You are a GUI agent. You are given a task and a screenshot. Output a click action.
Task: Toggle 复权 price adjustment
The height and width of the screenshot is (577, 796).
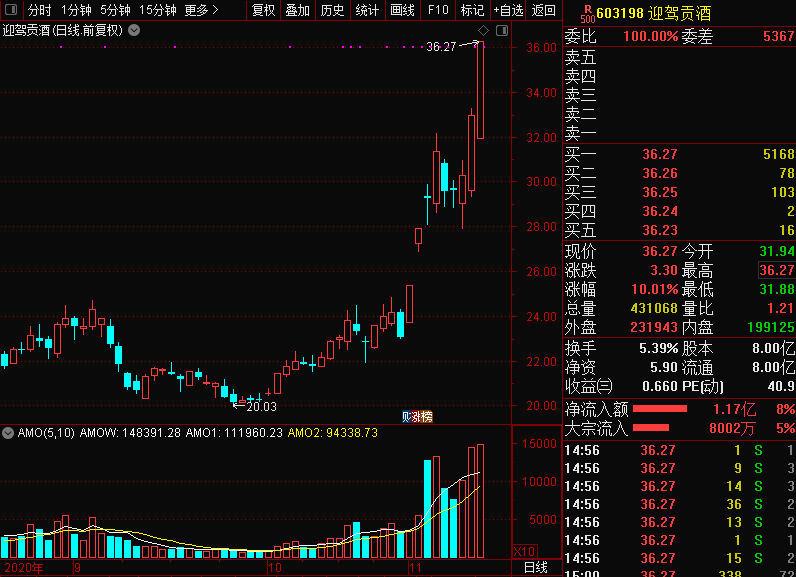click(x=263, y=10)
